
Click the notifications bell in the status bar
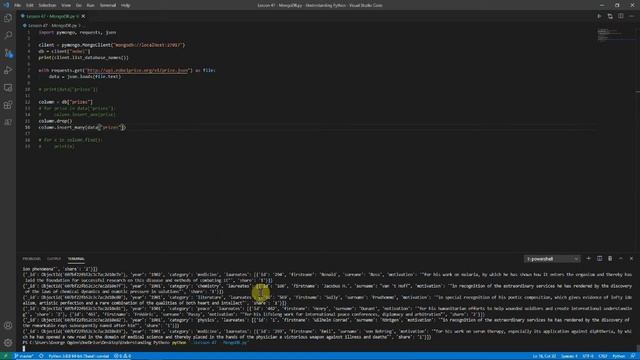pyautogui.click(x=632, y=356)
